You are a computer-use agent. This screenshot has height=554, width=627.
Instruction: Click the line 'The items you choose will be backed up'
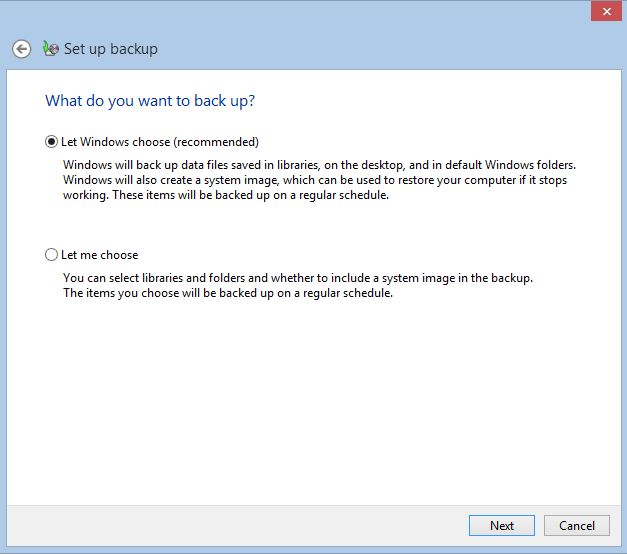coord(228,293)
